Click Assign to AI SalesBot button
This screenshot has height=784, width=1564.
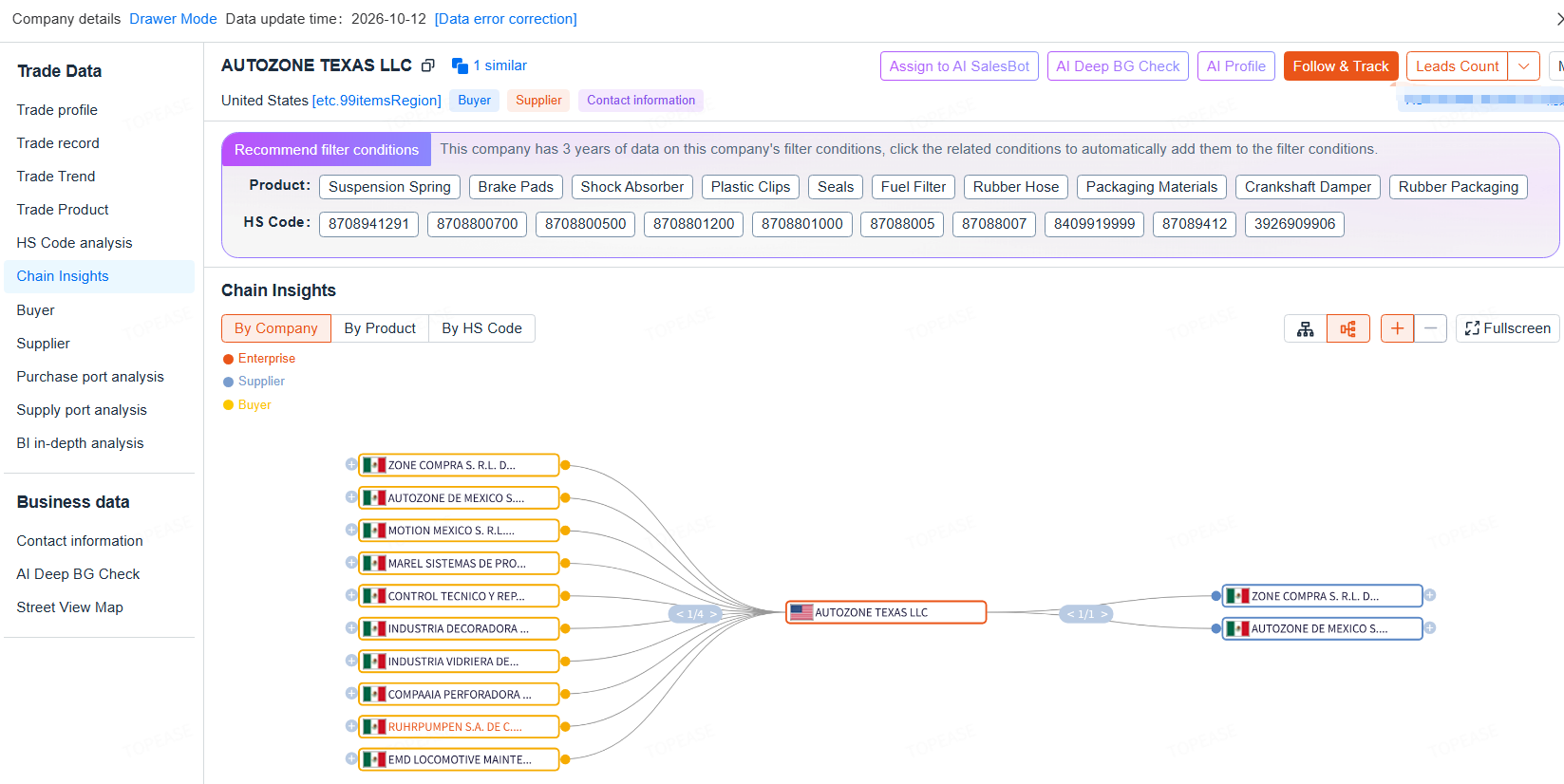tap(959, 66)
